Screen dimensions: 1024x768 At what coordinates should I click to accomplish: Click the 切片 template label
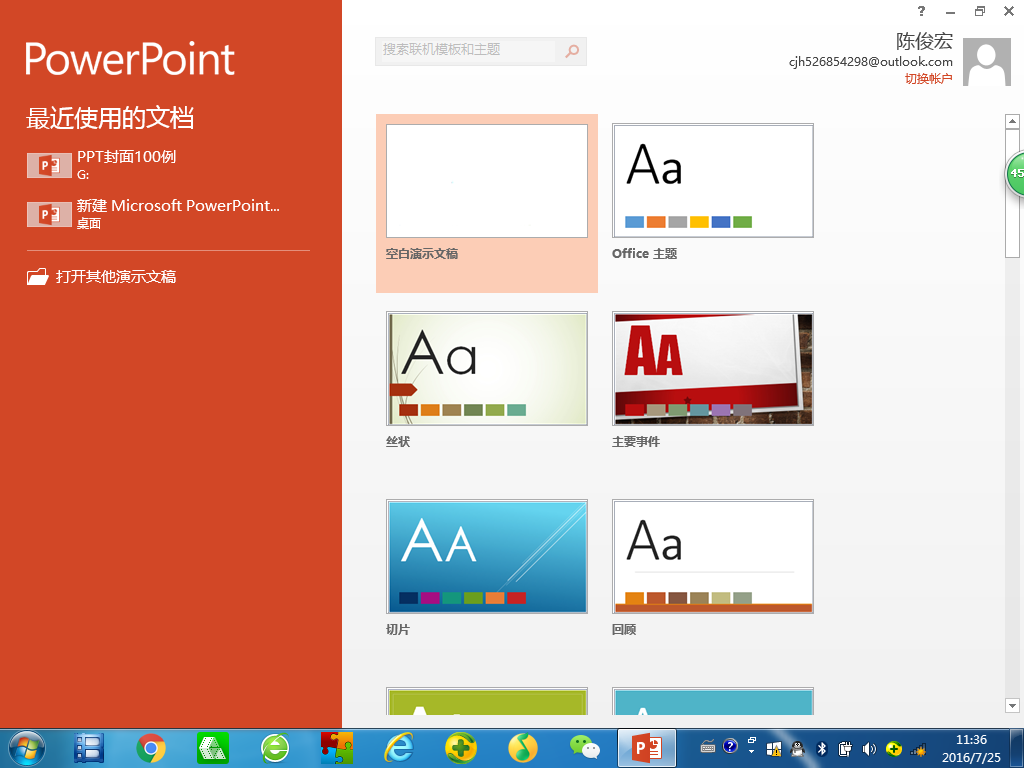398,630
